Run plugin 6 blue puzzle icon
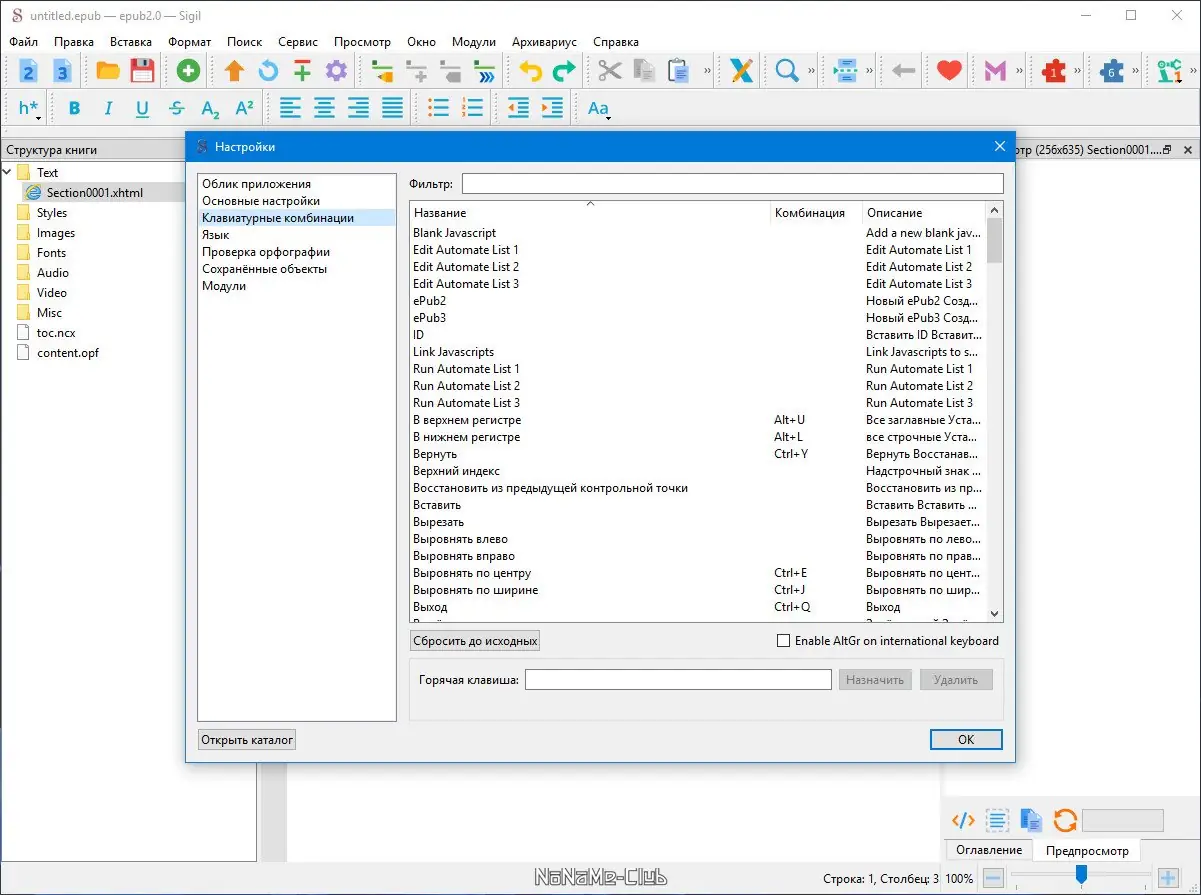Viewport: 1201px width, 895px height. [x=1112, y=71]
